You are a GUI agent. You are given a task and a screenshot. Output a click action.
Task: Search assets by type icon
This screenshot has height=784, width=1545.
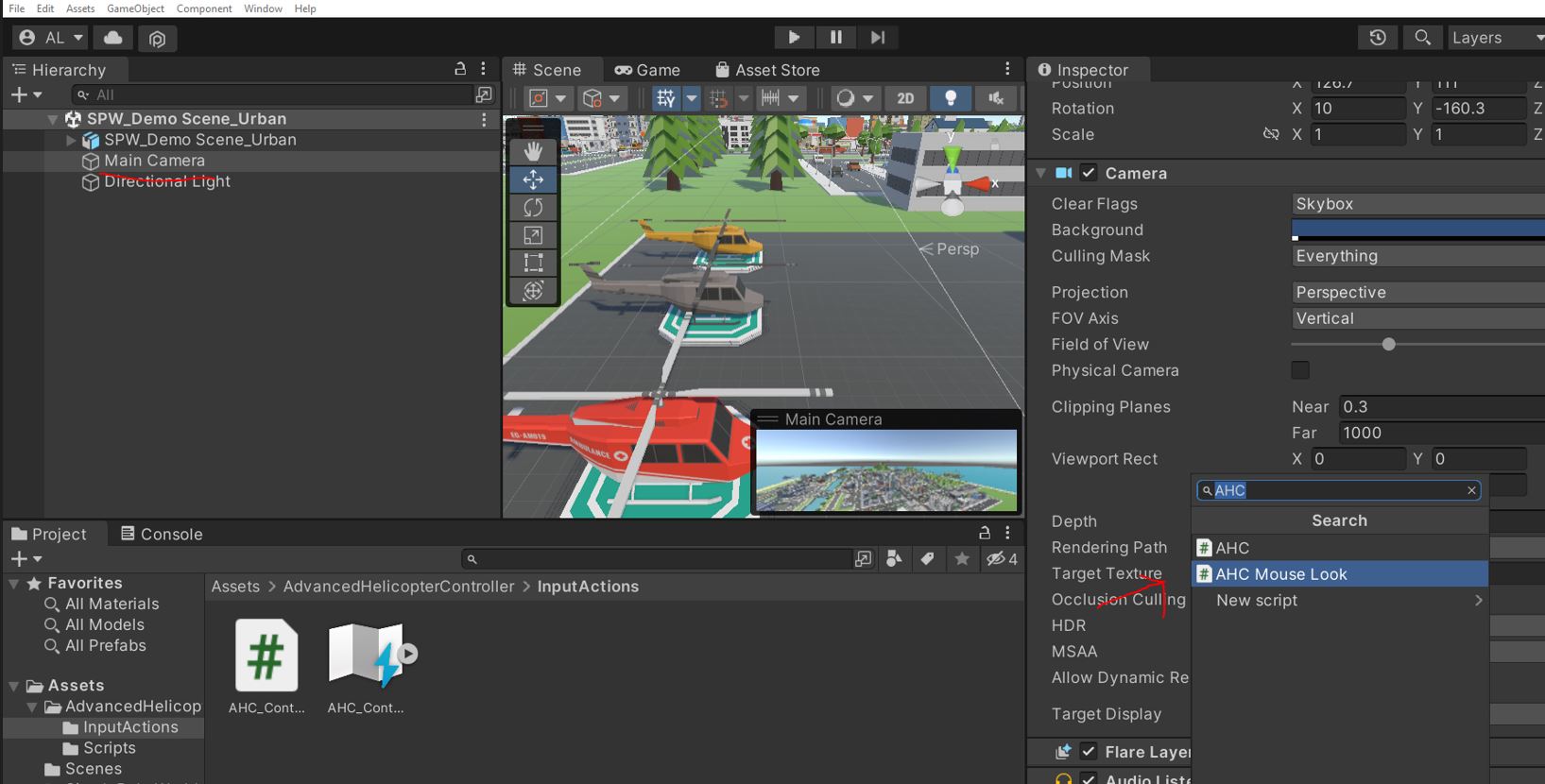pyautogui.click(x=894, y=559)
